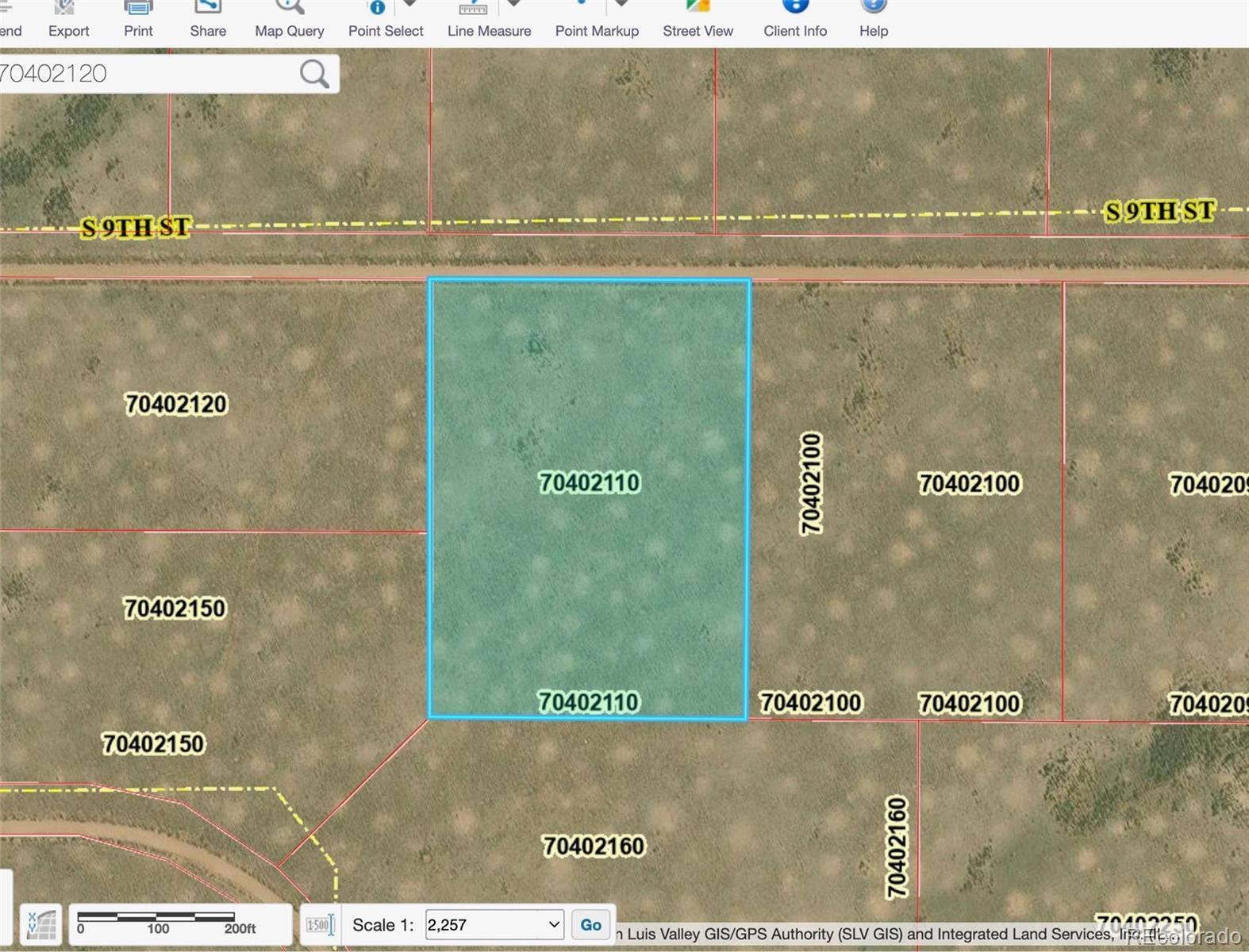Expand the Line Measure dropdown arrow
Screen dimensions: 1249x952
(514, 5)
